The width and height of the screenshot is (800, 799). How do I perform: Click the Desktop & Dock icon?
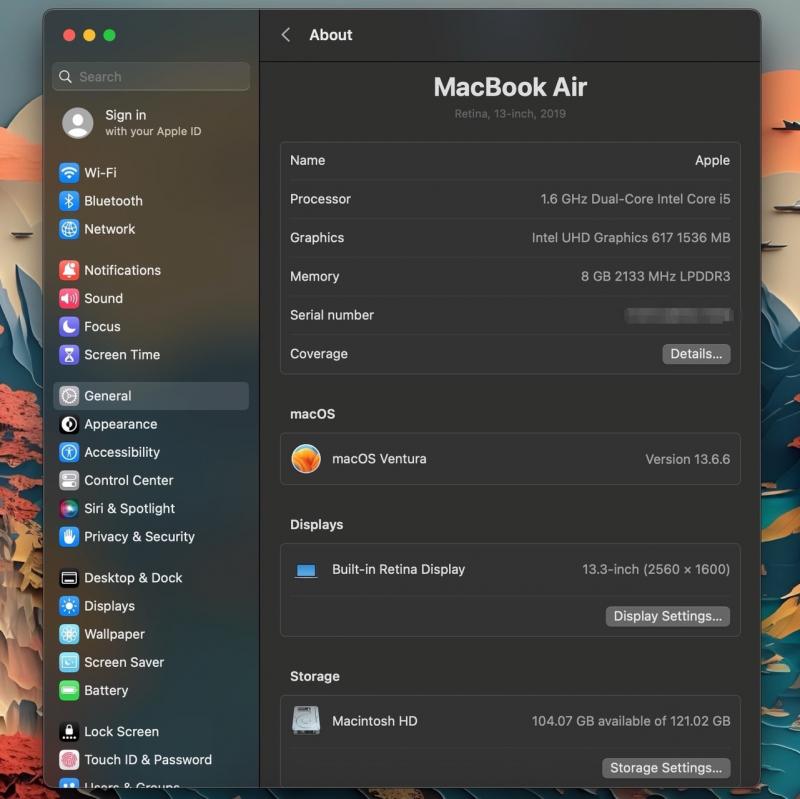[69, 578]
